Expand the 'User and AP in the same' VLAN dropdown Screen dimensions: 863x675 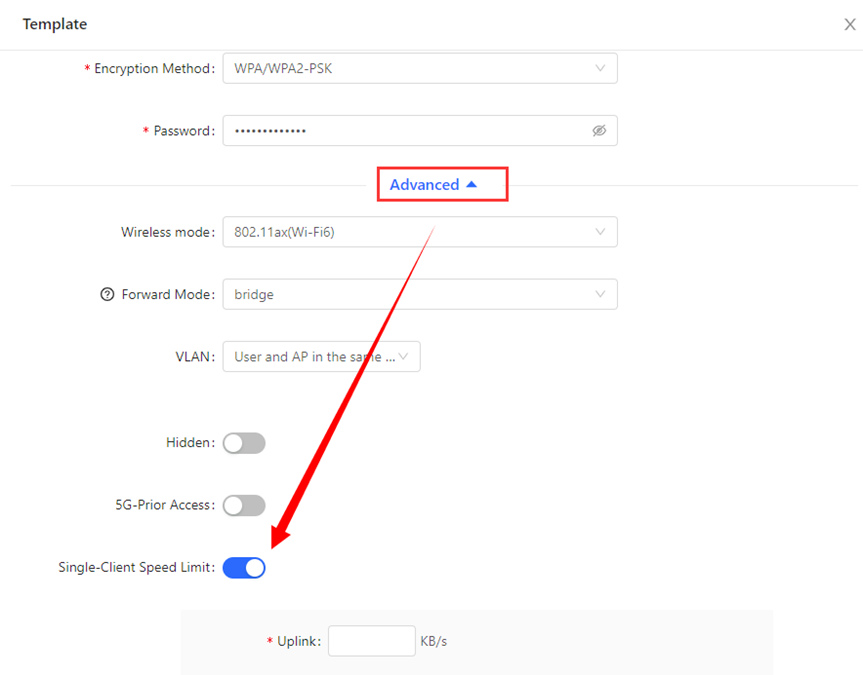(315, 357)
